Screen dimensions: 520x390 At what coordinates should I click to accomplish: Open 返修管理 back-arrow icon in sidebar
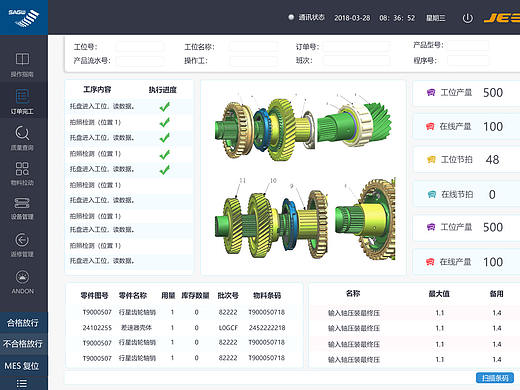click(x=22, y=240)
